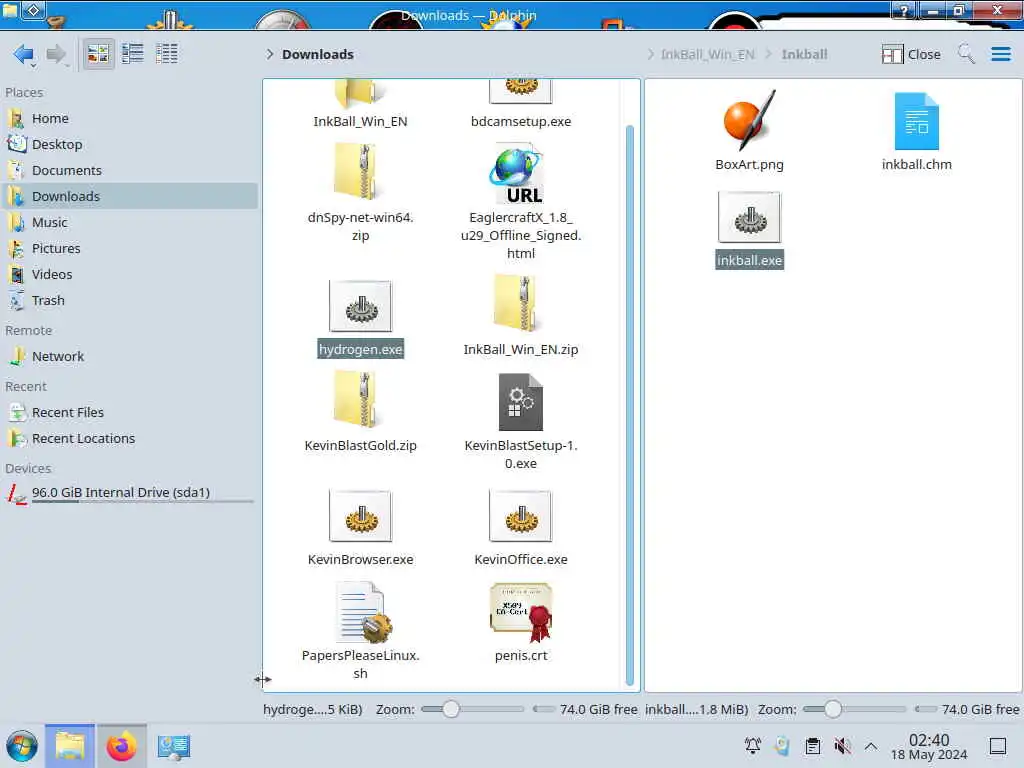The height and width of the screenshot is (768, 1024).
Task: Switch to Icons view mode
Action: pos(98,54)
